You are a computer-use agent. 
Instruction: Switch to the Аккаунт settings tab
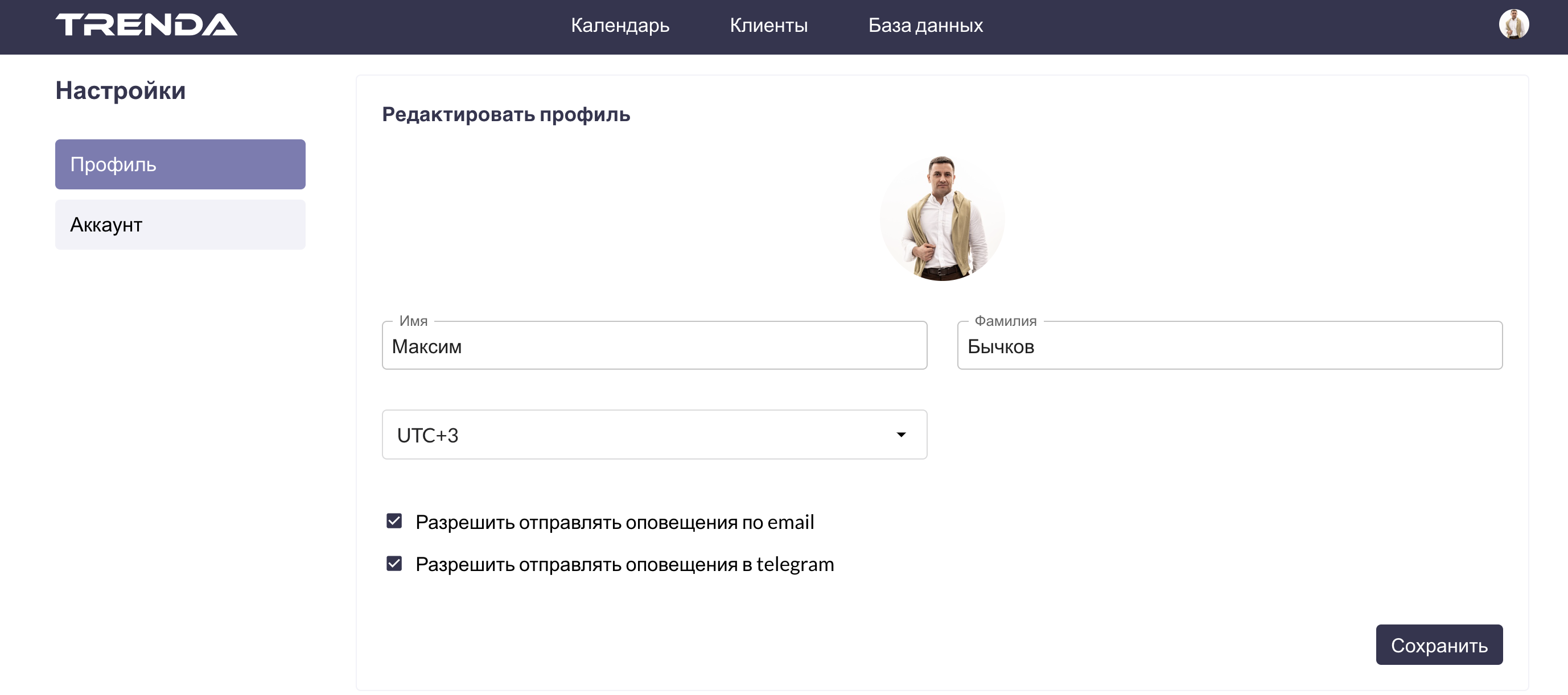(180, 225)
